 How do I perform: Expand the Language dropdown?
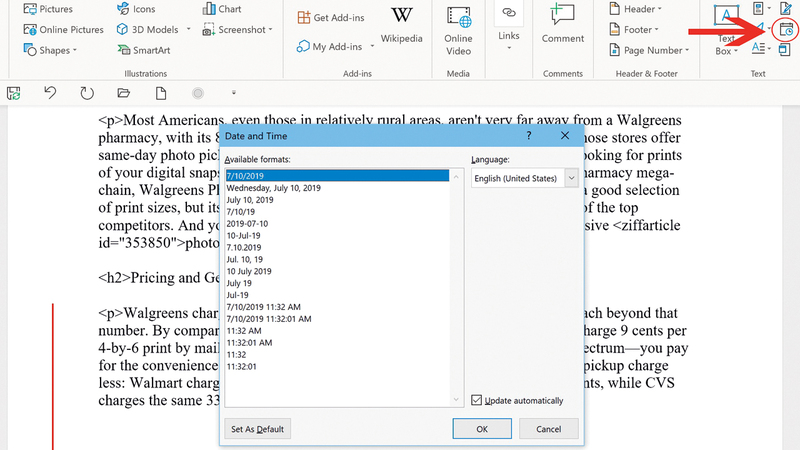click(571, 178)
